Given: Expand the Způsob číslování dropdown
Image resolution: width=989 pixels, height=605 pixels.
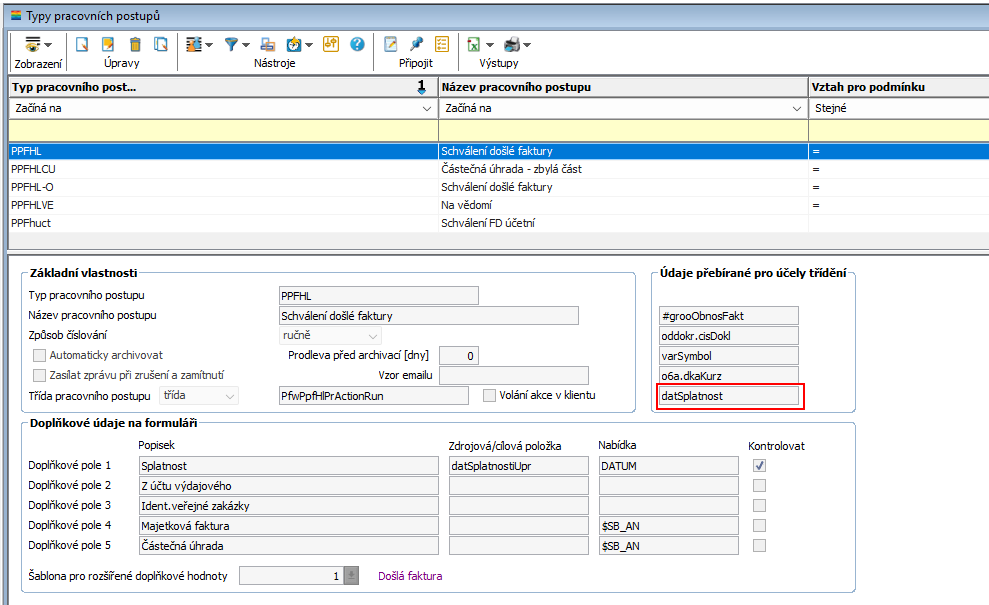Looking at the screenshot, I should 372,336.
